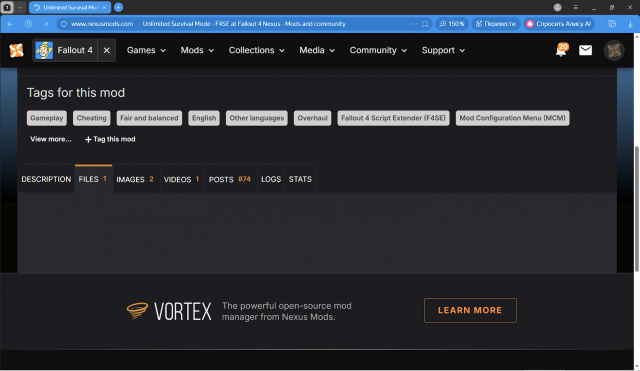Open the Posts tab
The width and height of the screenshot is (640, 371).
click(230, 179)
